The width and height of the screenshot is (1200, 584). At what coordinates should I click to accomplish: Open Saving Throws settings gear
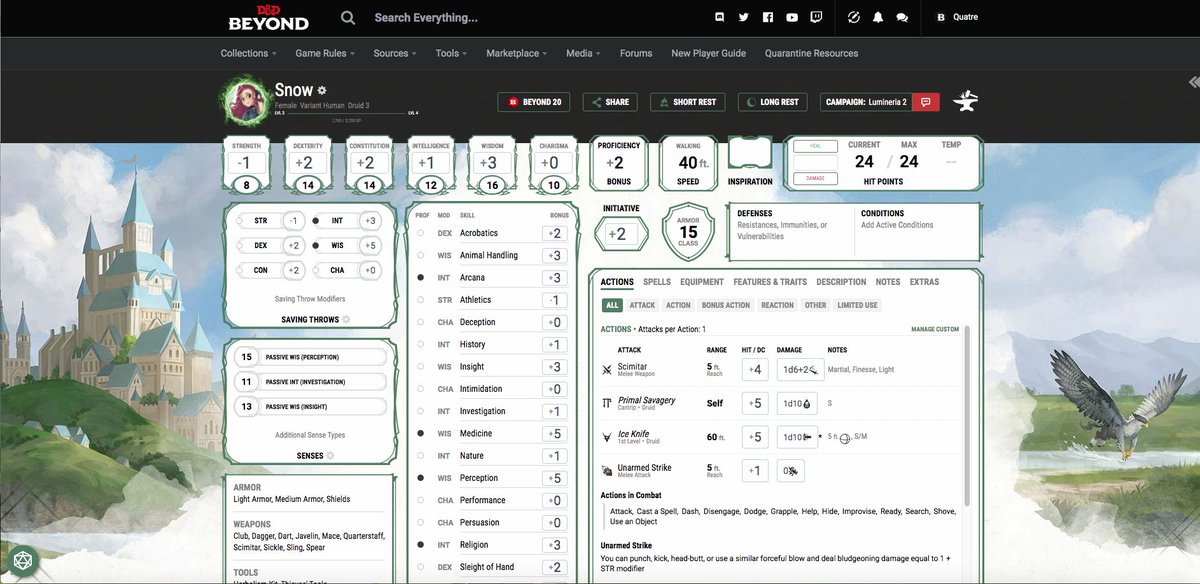[x=346, y=320]
